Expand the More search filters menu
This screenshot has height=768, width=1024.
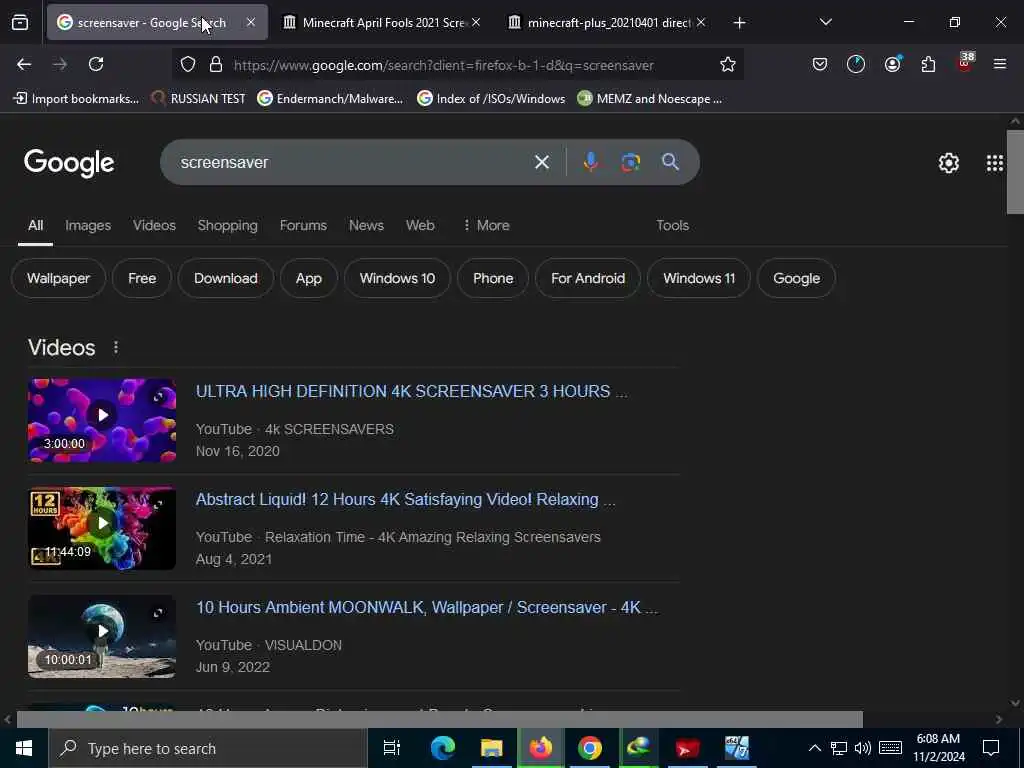pos(486,225)
